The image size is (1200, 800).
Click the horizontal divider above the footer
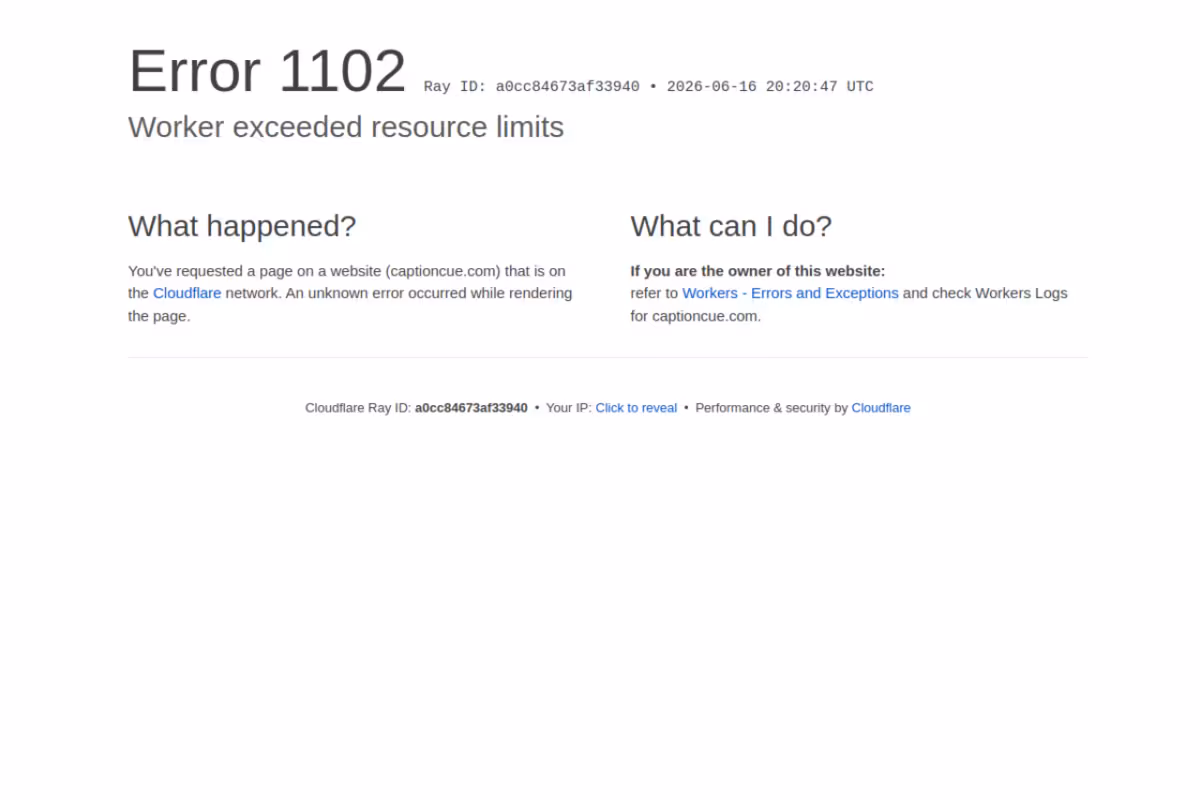pos(608,357)
